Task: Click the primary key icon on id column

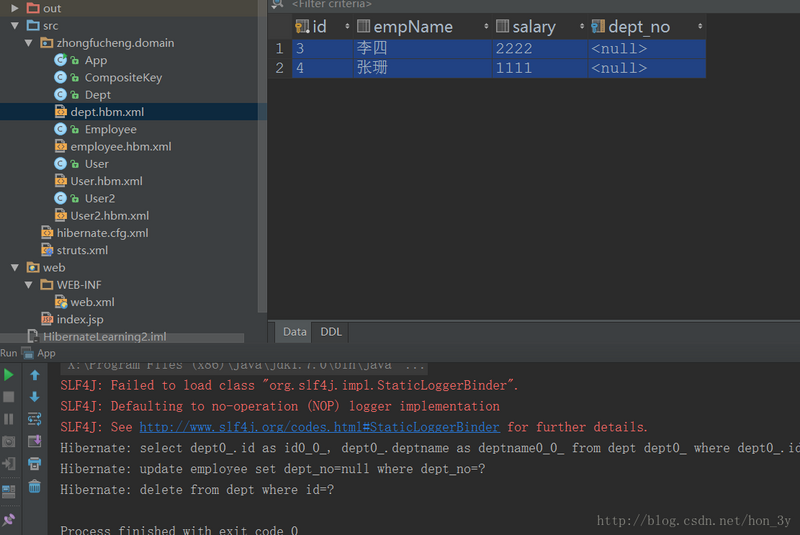Action: click(x=302, y=27)
